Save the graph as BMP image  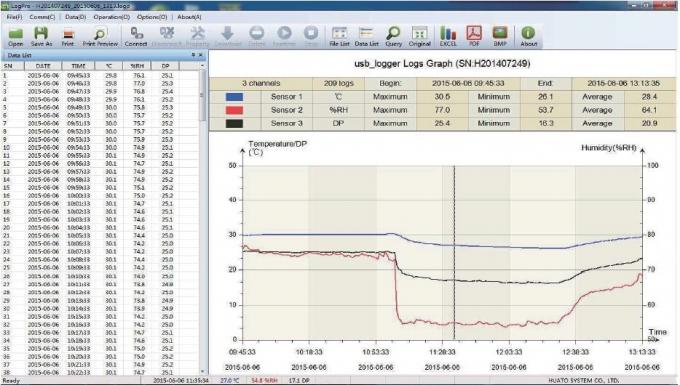point(500,36)
